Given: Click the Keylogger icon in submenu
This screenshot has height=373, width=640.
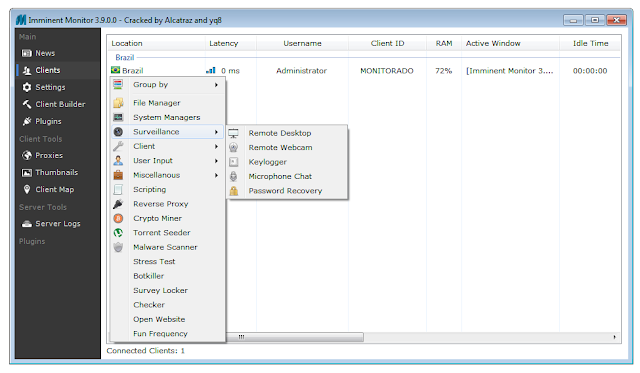Looking at the screenshot, I should pyautogui.click(x=233, y=162).
